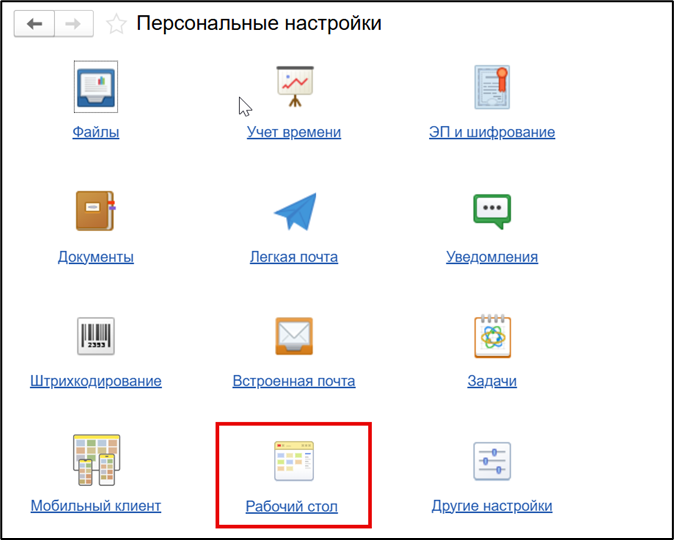Follow the Встроенная почта link
This screenshot has width=674, height=540.
coord(294,381)
